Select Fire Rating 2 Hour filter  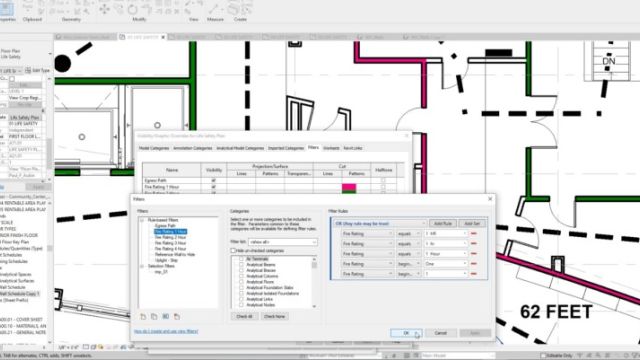click(170, 237)
